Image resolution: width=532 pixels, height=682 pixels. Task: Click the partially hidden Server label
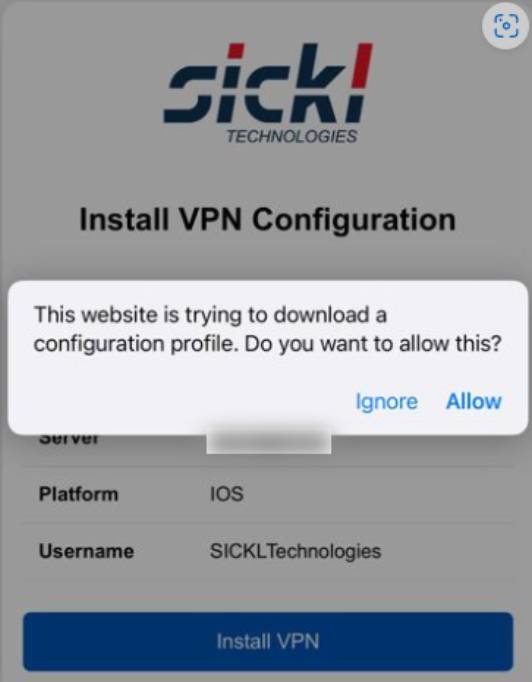(70, 439)
